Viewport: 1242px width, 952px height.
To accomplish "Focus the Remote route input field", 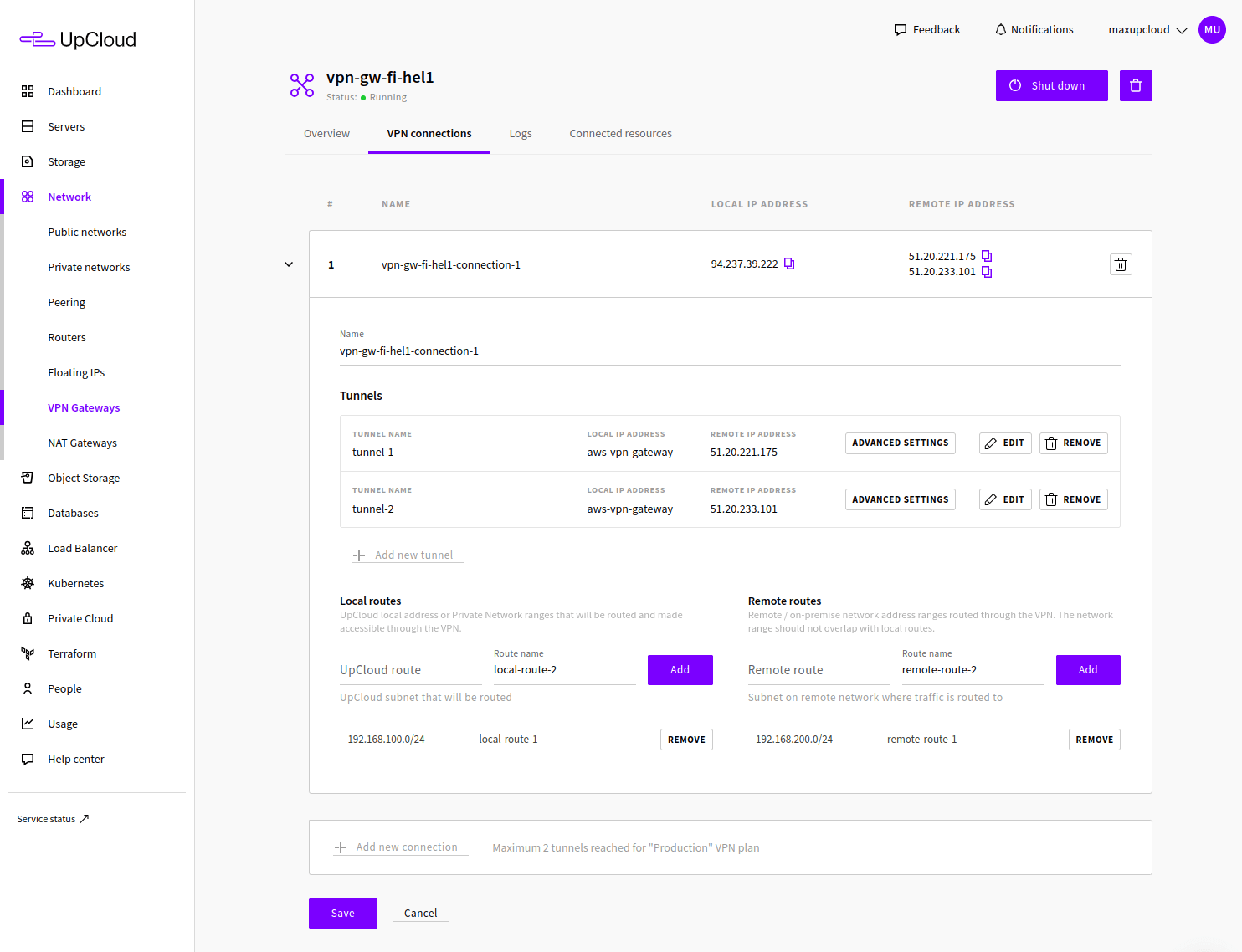I will [x=819, y=670].
